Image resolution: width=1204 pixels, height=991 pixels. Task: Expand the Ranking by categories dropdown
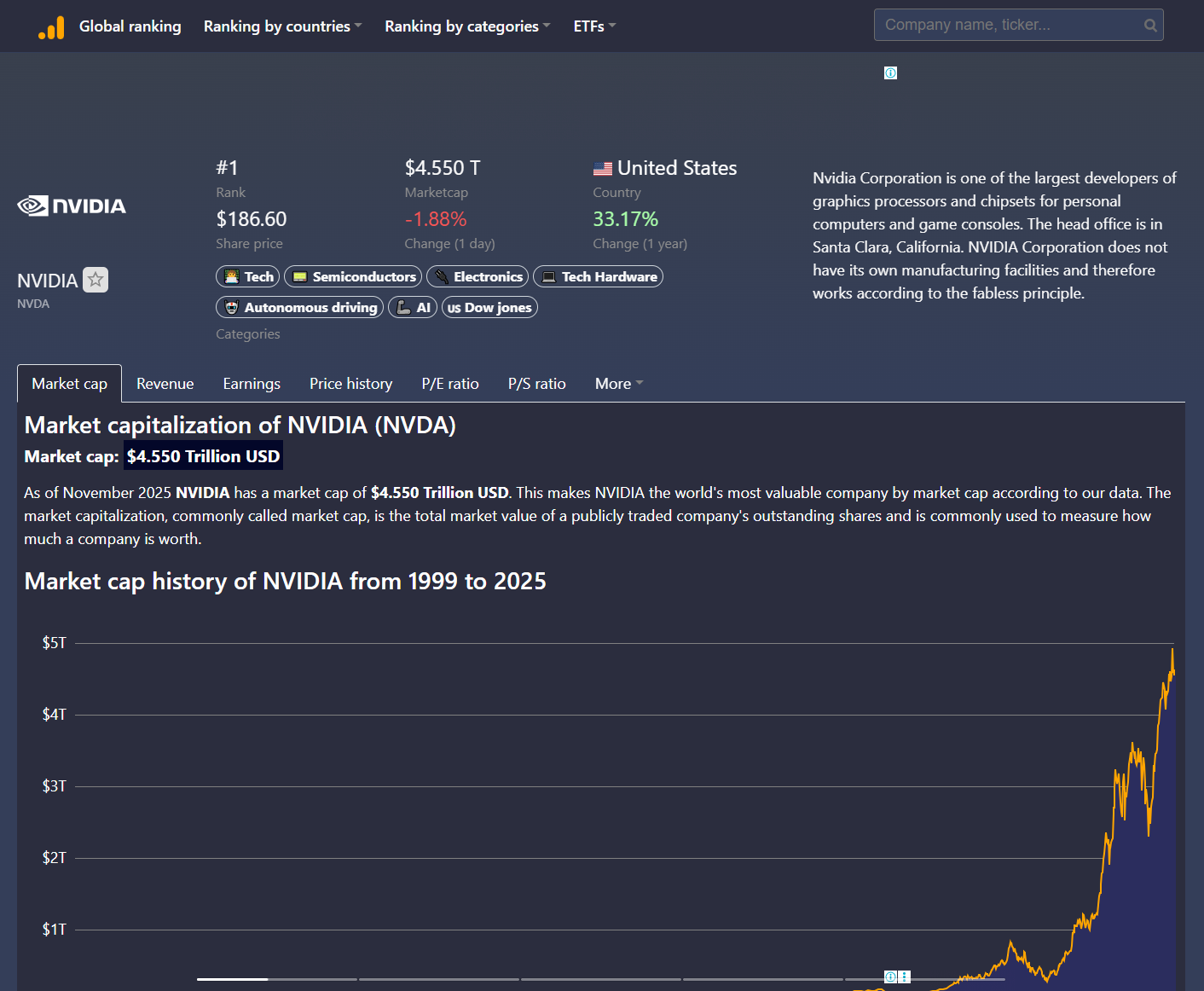tap(466, 26)
